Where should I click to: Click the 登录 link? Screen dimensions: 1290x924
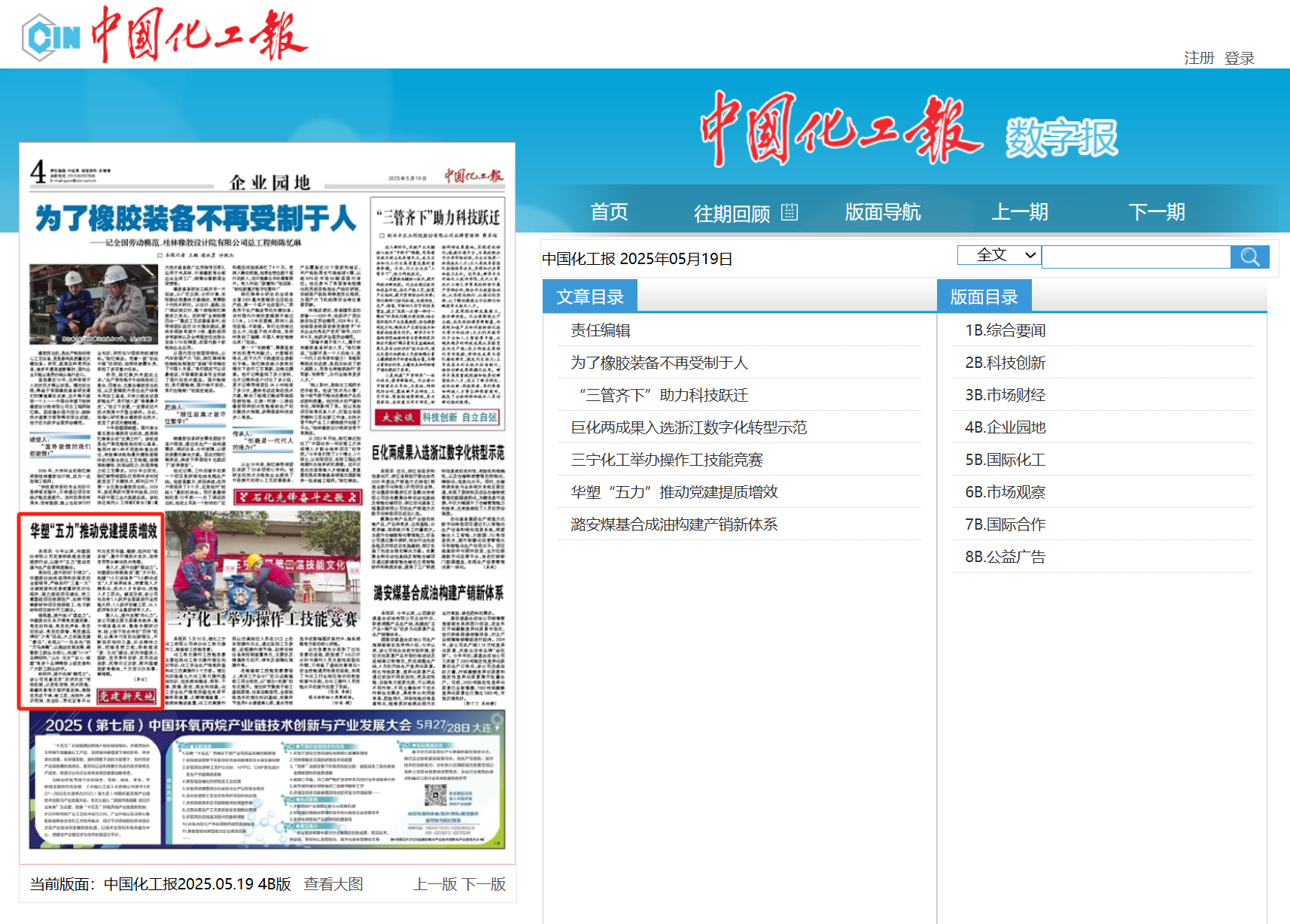(1239, 58)
